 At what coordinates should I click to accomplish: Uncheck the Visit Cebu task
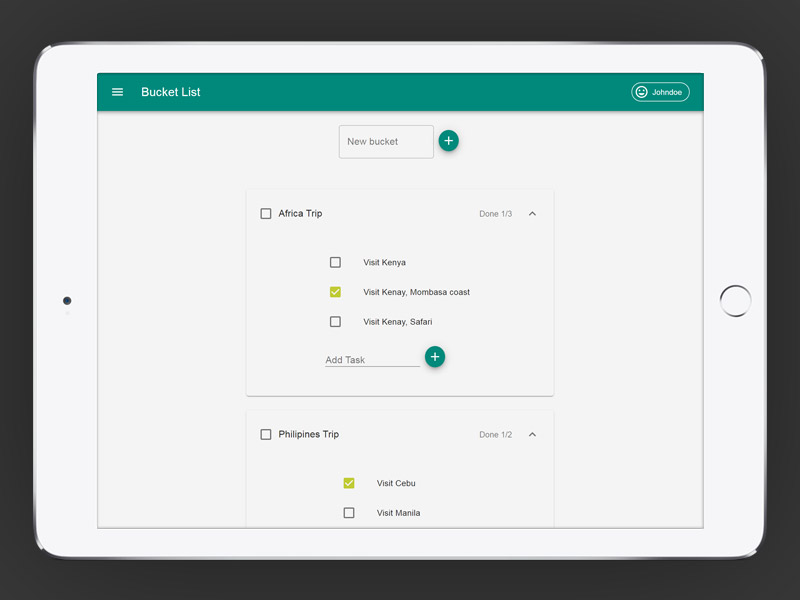[349, 483]
